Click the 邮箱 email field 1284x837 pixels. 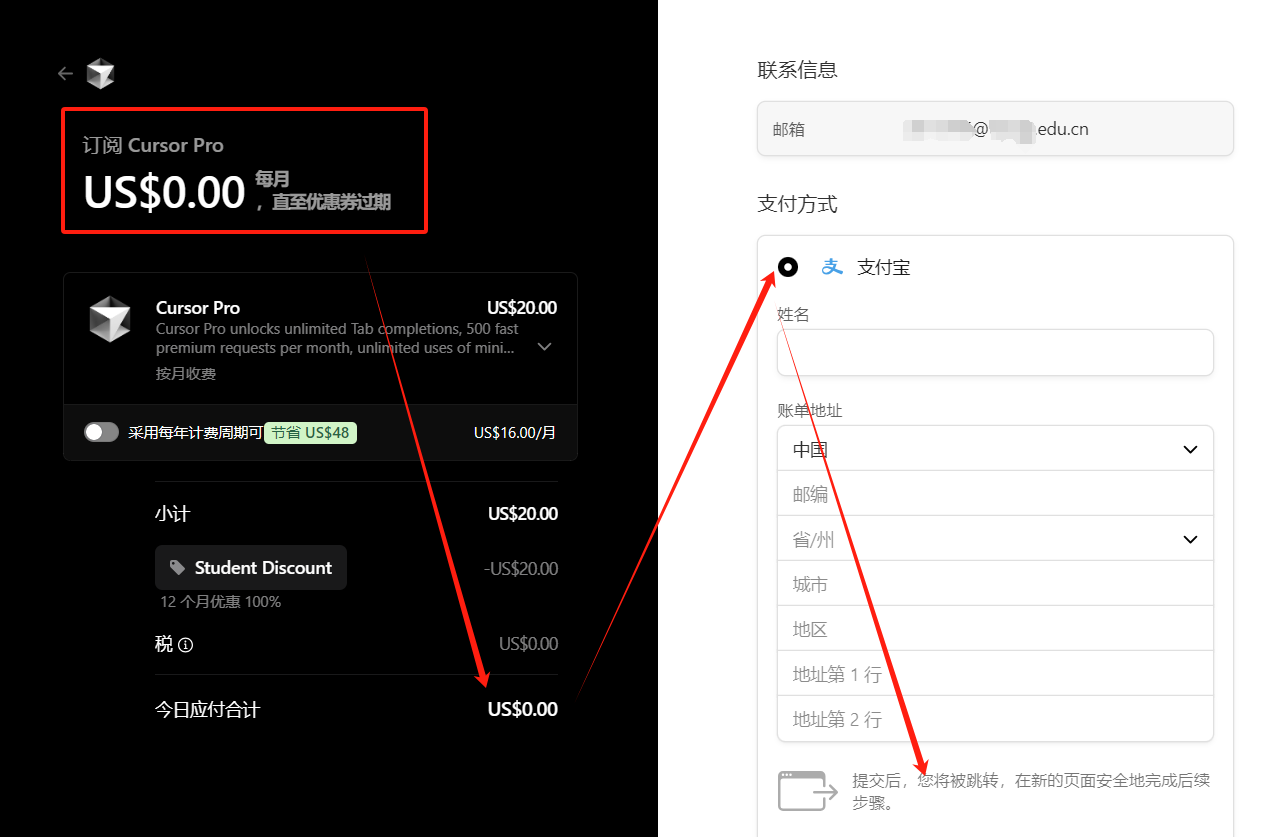pos(995,128)
